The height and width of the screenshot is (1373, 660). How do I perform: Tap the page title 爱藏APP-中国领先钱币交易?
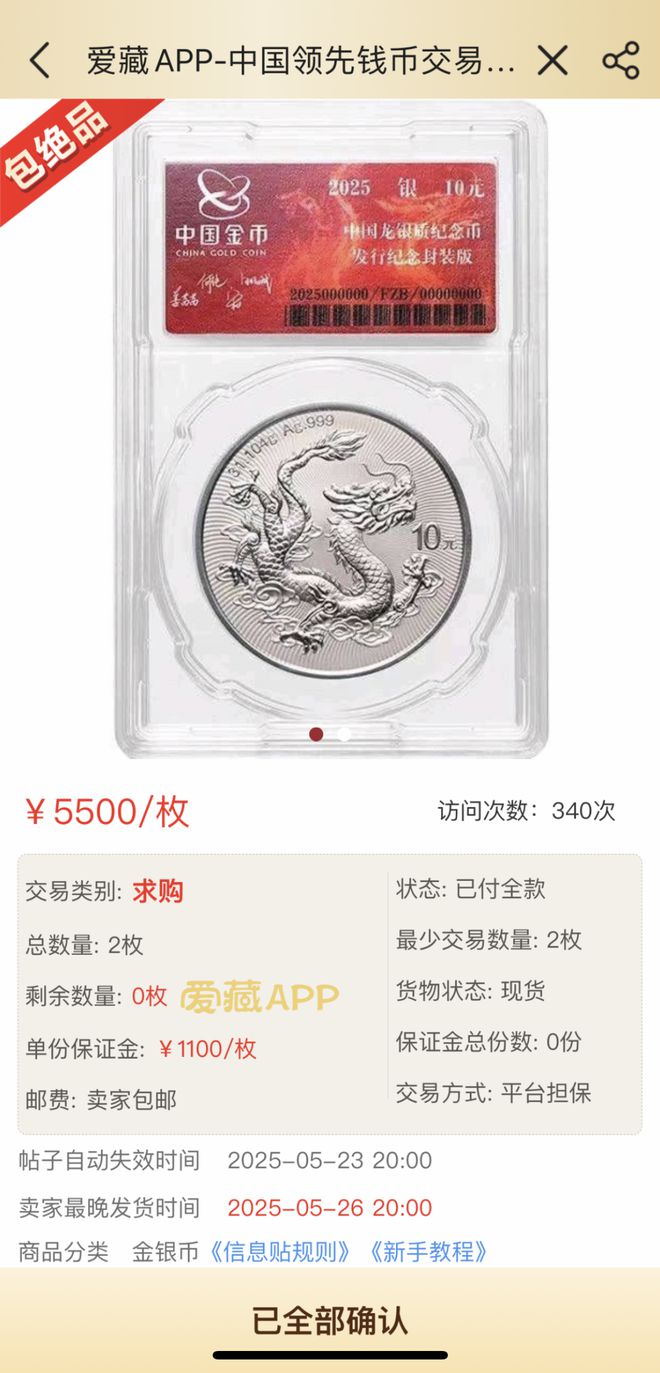coord(301,61)
